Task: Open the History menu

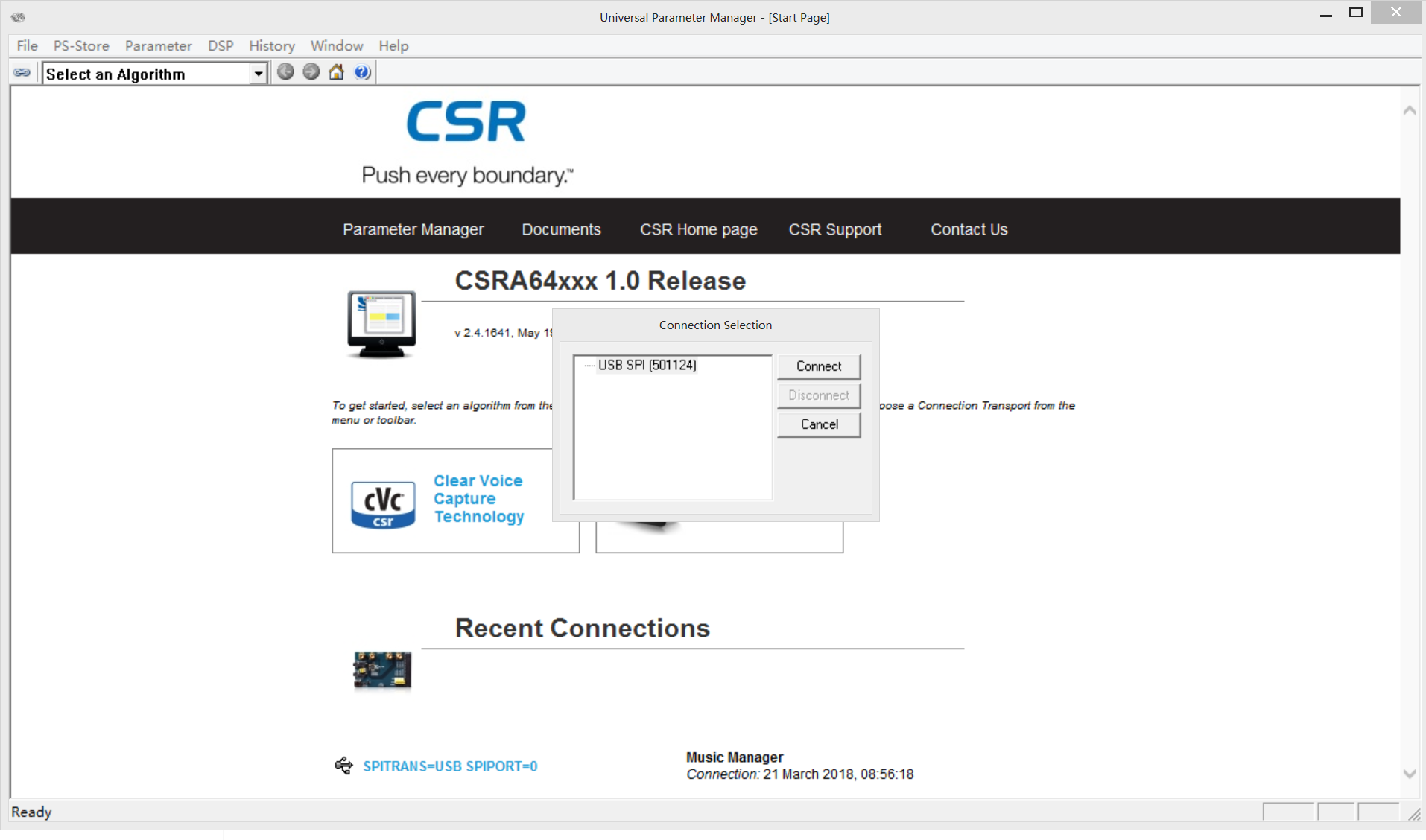Action: point(272,45)
